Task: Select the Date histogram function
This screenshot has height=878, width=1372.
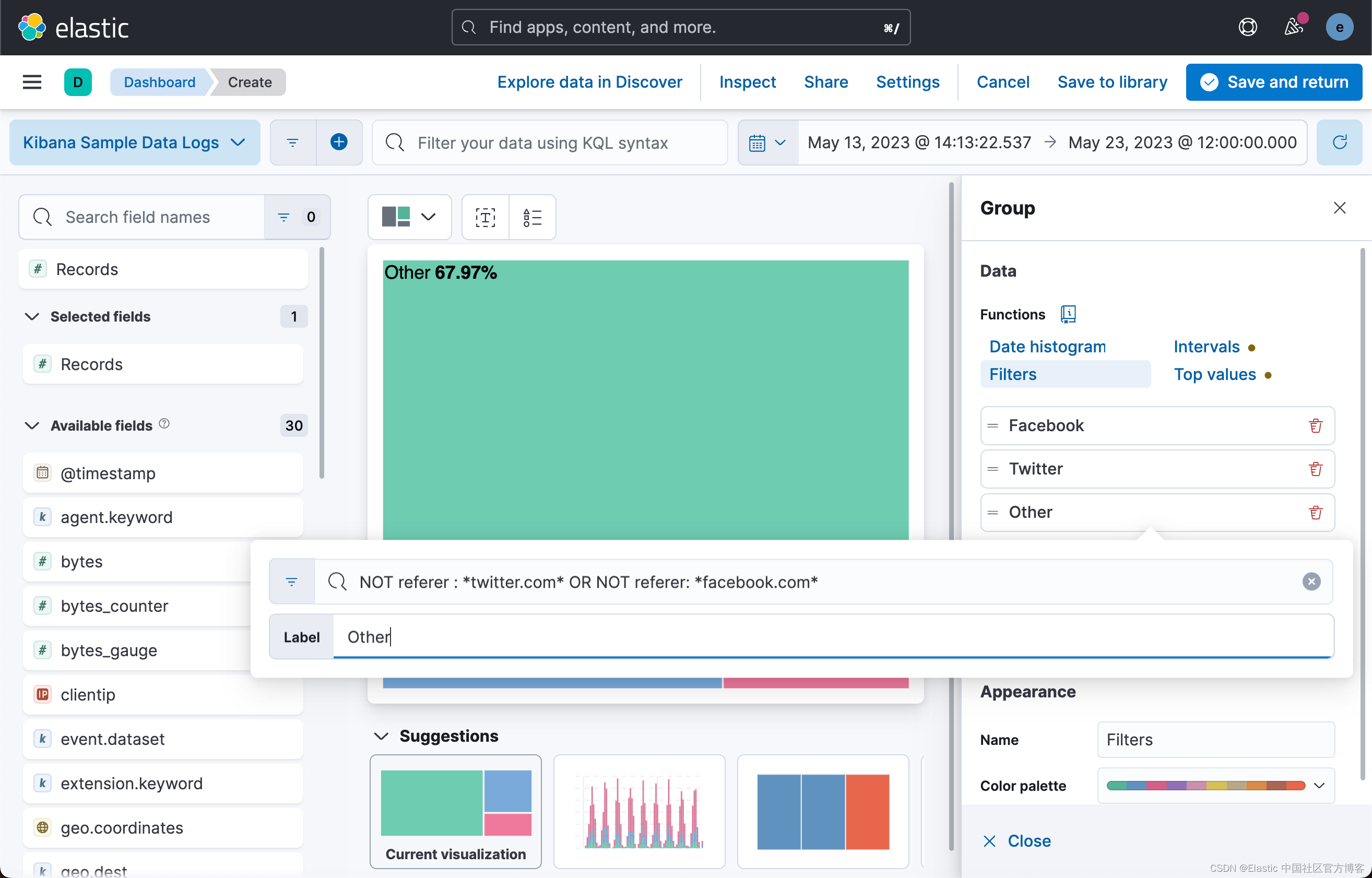Action: point(1047,347)
